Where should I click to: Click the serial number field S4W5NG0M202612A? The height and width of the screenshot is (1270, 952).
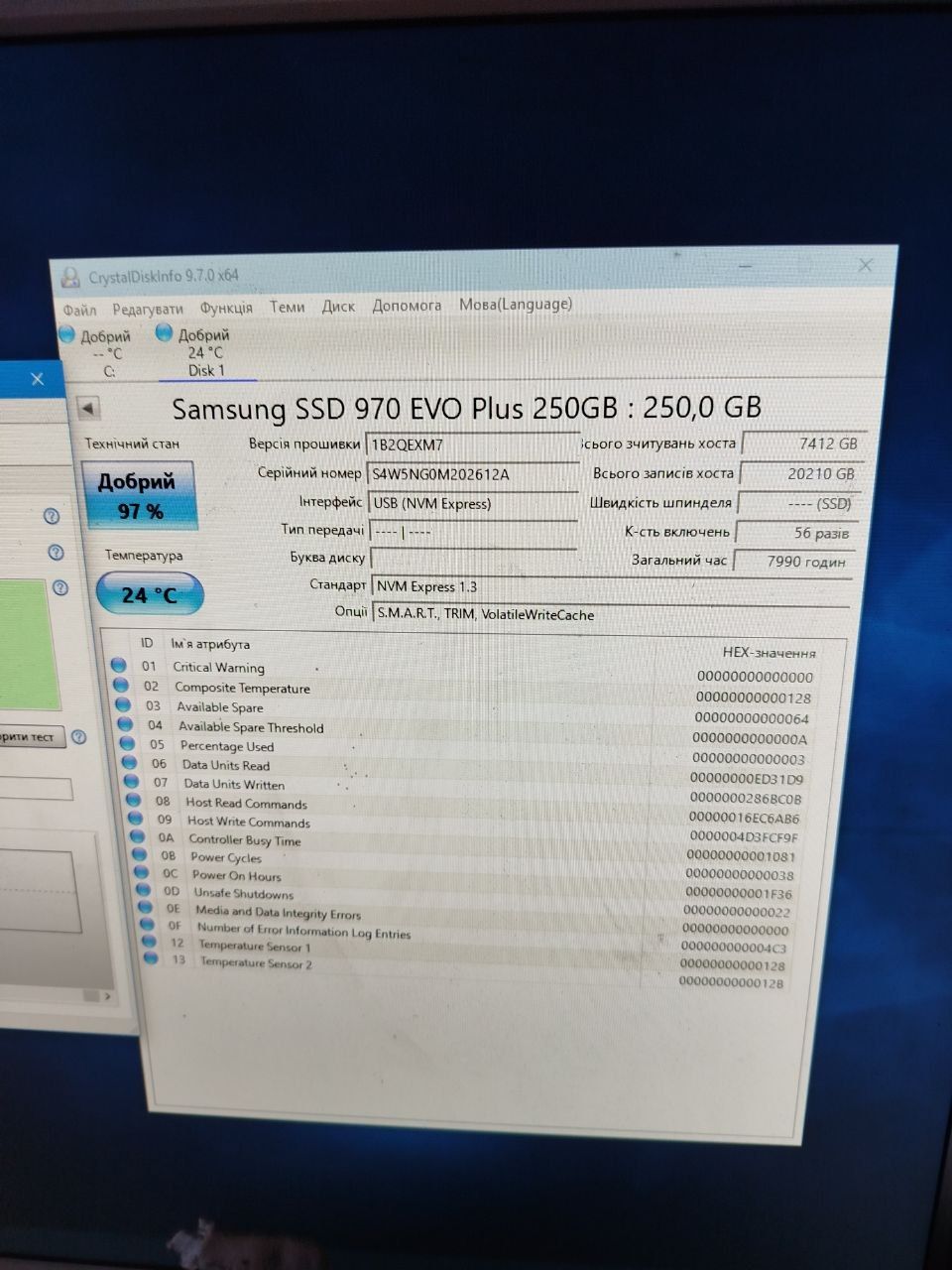(473, 474)
